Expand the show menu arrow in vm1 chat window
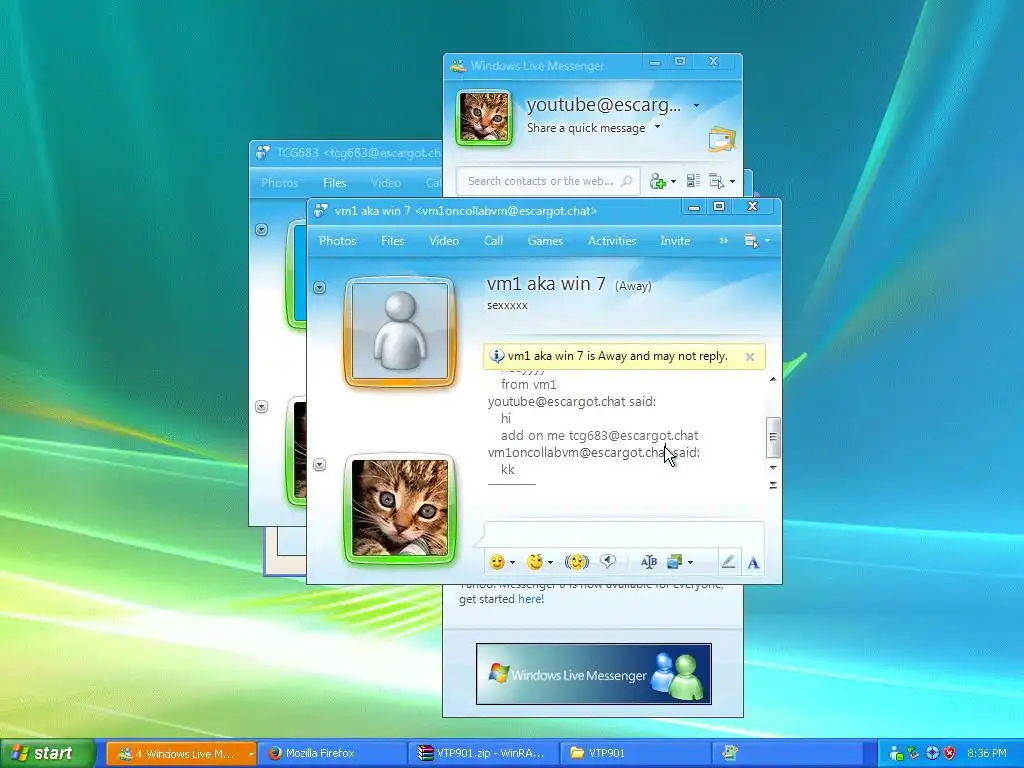Viewport: 1024px width, 768px height. pyautogui.click(x=767, y=241)
